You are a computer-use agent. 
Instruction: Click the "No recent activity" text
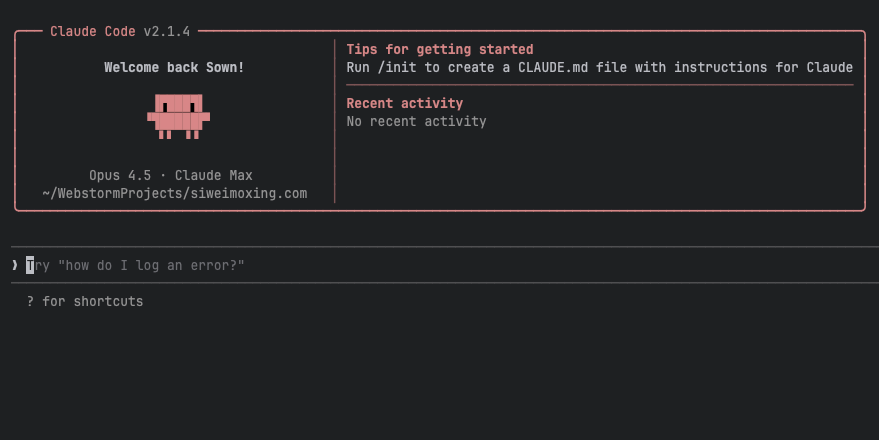[416, 121]
